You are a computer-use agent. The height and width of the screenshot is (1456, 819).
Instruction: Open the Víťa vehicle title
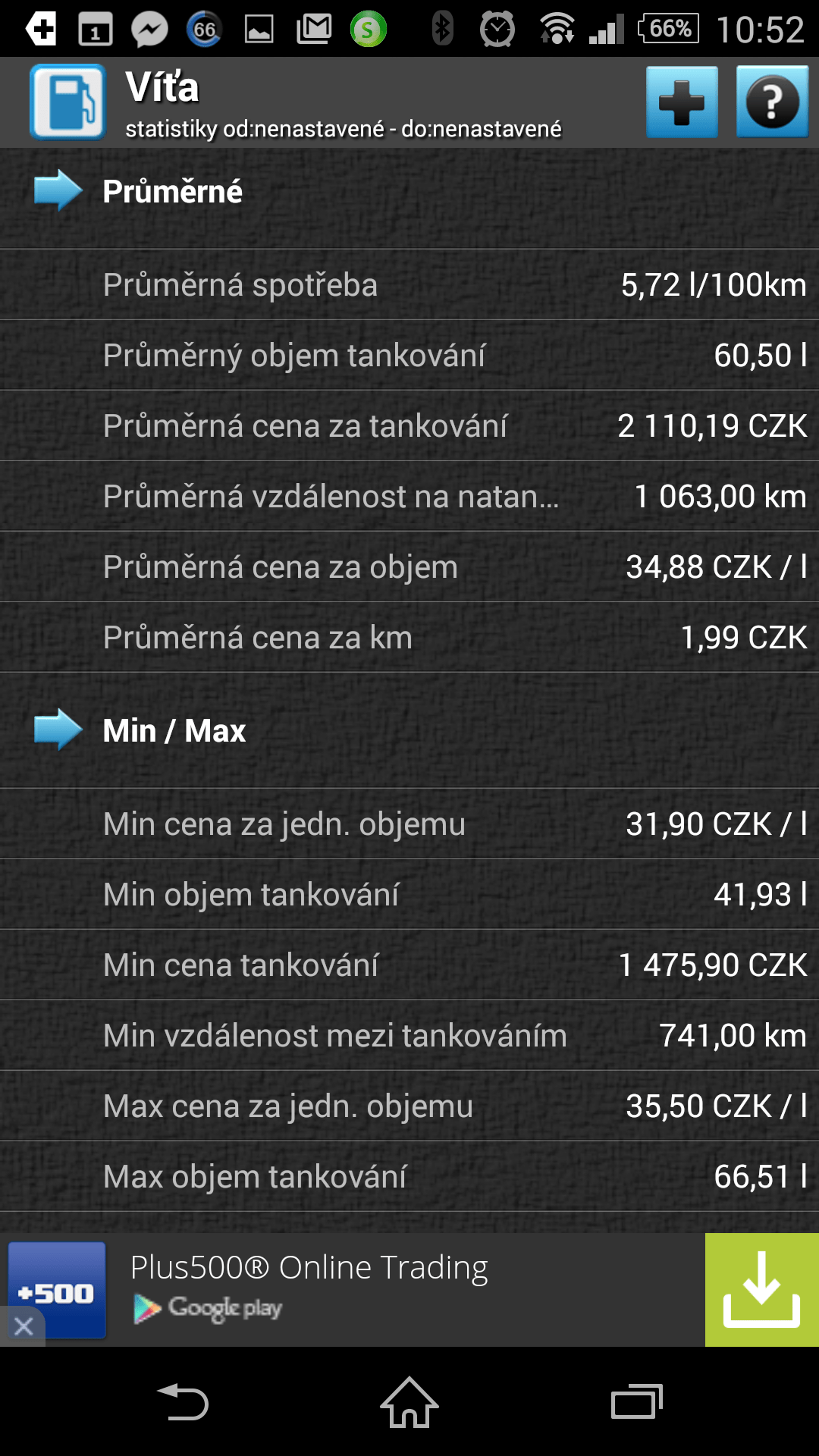pyautogui.click(x=162, y=86)
